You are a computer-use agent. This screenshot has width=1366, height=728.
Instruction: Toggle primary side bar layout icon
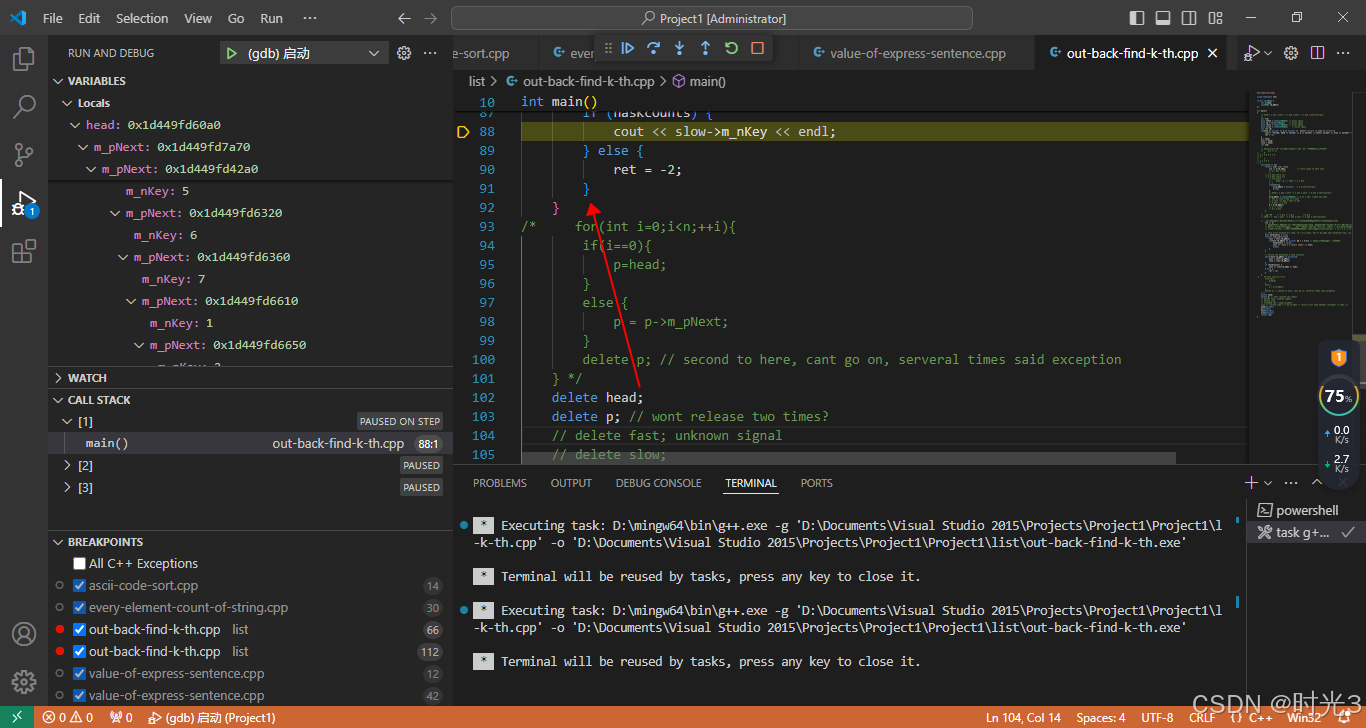tap(1137, 18)
